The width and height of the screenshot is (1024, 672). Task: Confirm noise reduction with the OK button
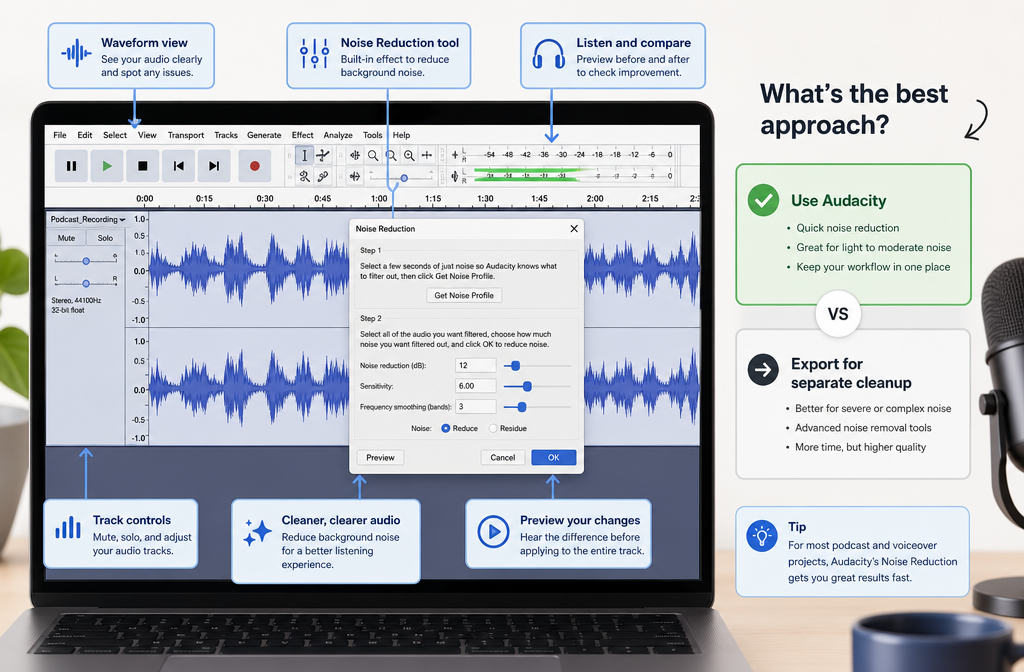coord(554,457)
